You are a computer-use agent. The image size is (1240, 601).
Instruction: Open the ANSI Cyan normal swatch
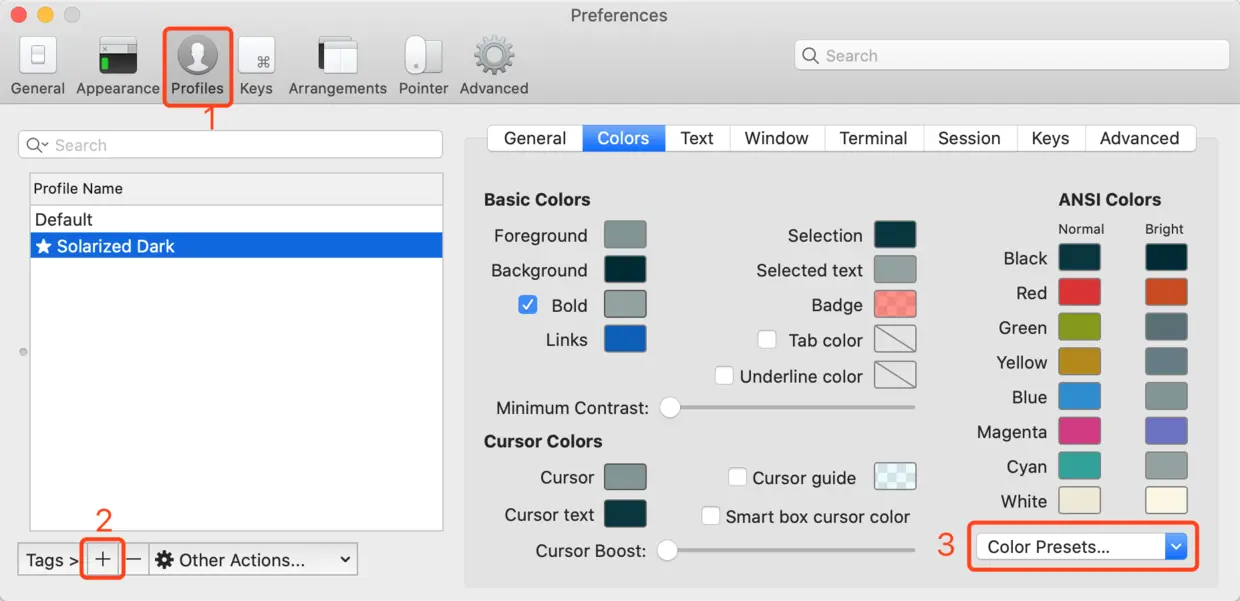coord(1079,466)
